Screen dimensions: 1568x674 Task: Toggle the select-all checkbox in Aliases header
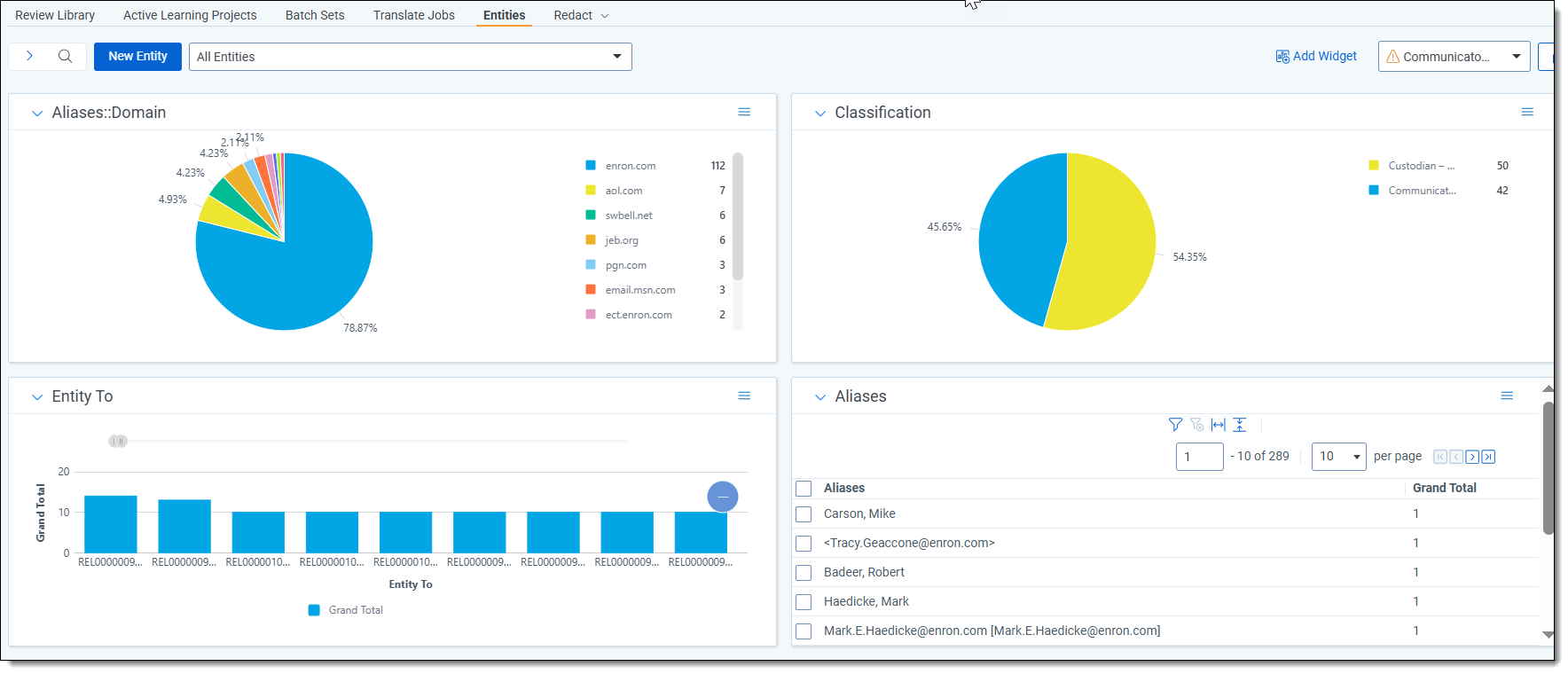(804, 489)
